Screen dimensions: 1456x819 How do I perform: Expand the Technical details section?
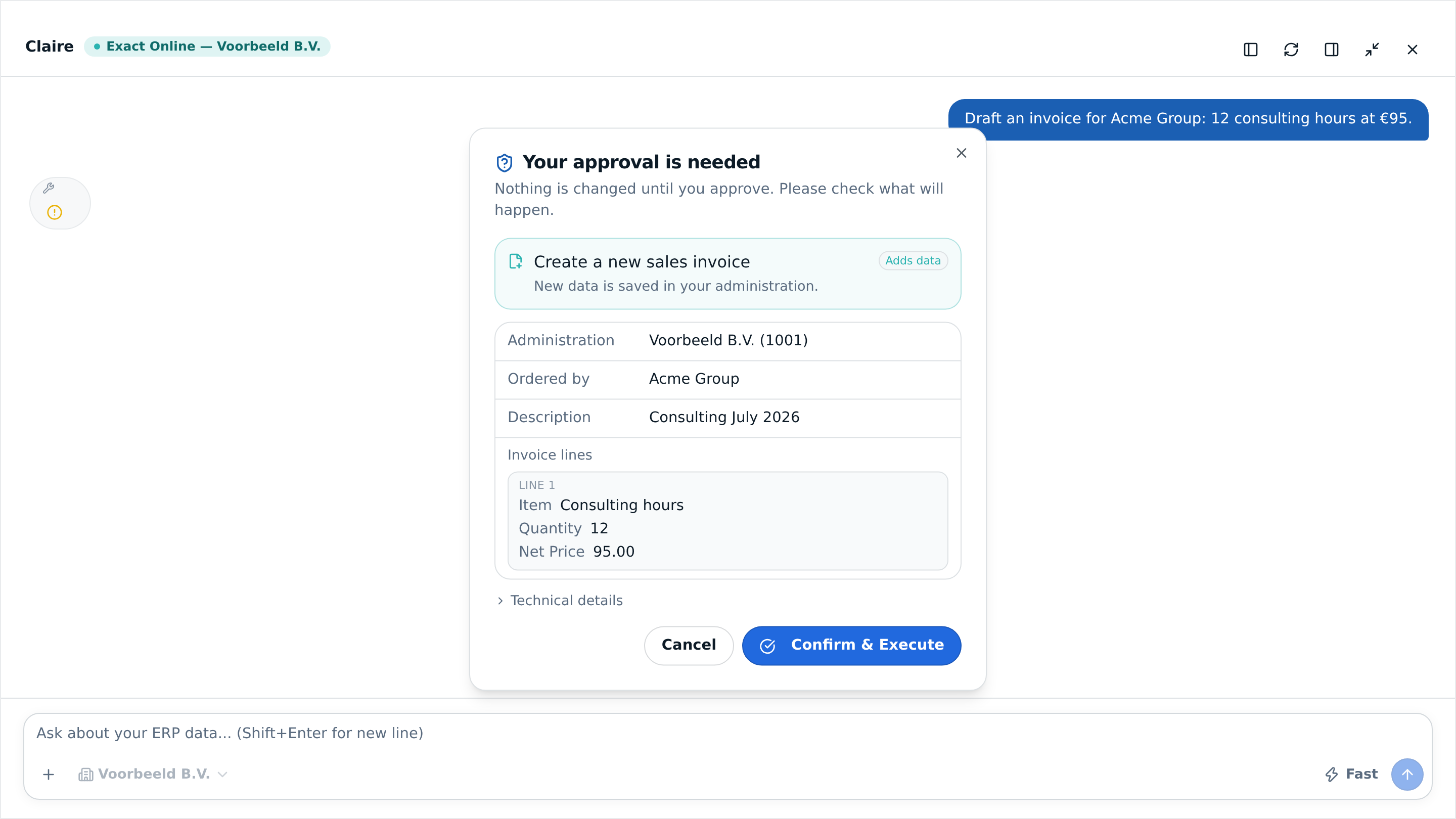tap(559, 600)
